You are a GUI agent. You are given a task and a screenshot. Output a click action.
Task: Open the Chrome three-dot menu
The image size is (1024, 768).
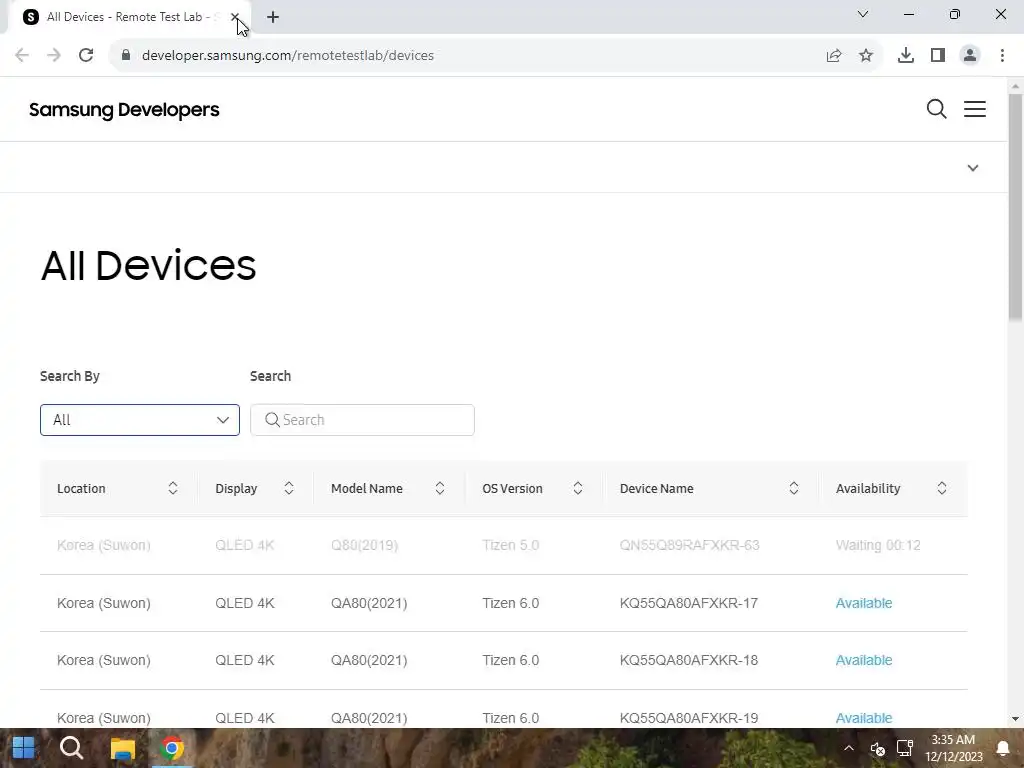[x=1002, y=56]
